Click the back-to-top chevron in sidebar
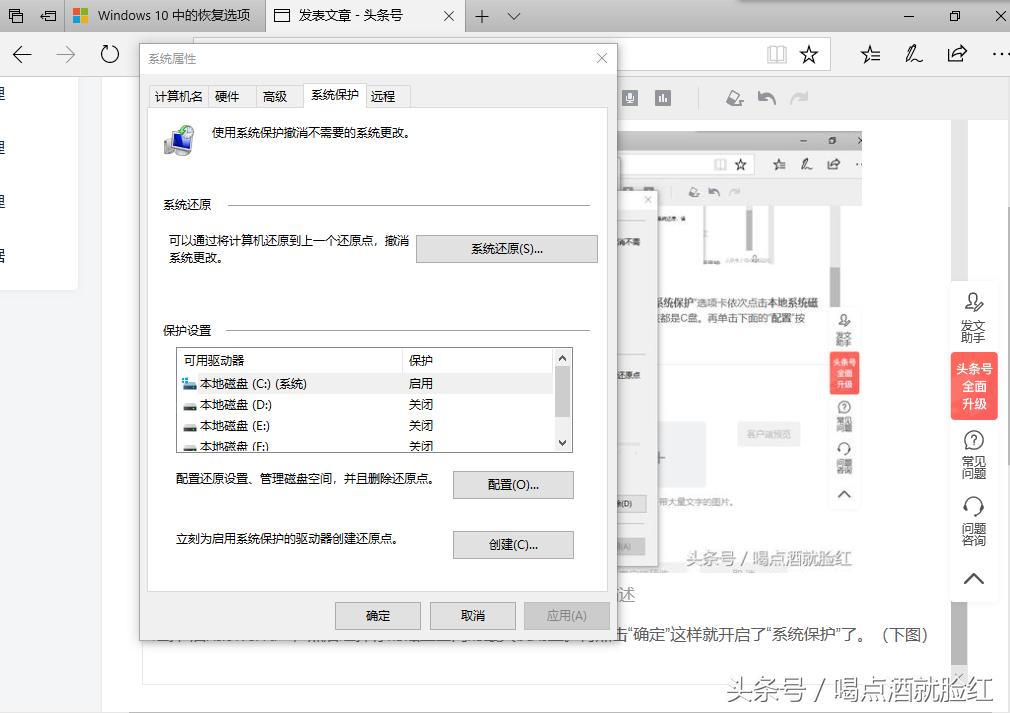The height and width of the screenshot is (713, 1010). 973,578
